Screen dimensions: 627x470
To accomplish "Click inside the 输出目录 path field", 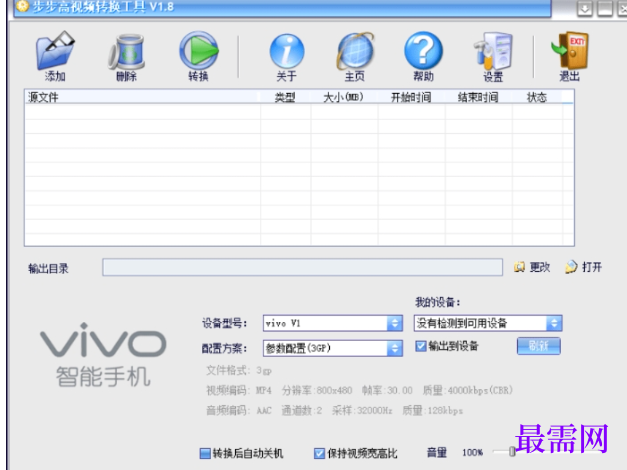I will click(302, 267).
